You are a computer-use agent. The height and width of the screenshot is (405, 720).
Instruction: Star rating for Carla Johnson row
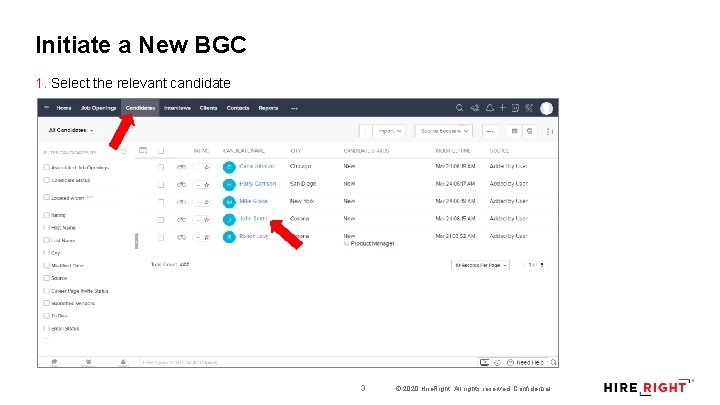pos(207,167)
